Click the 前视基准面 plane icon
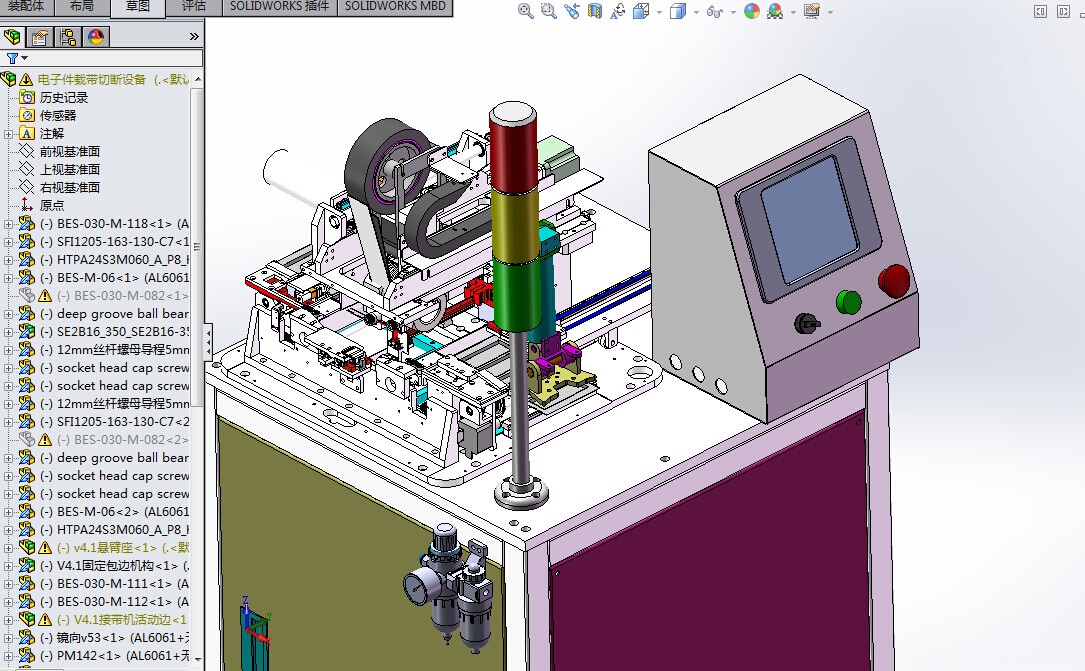Image resolution: width=1085 pixels, height=671 pixels. (x=27, y=151)
